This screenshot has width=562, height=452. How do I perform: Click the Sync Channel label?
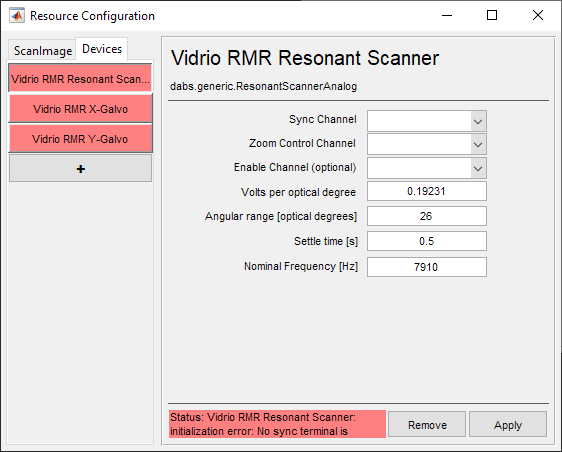(323, 119)
